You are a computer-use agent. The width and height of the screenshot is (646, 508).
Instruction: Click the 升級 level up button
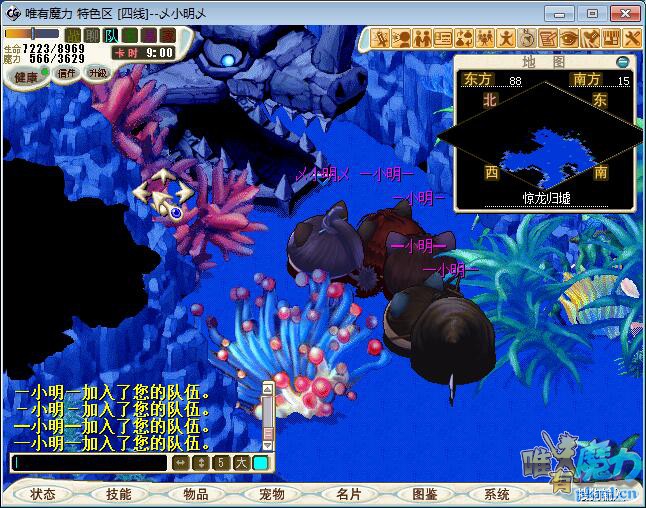click(97, 73)
